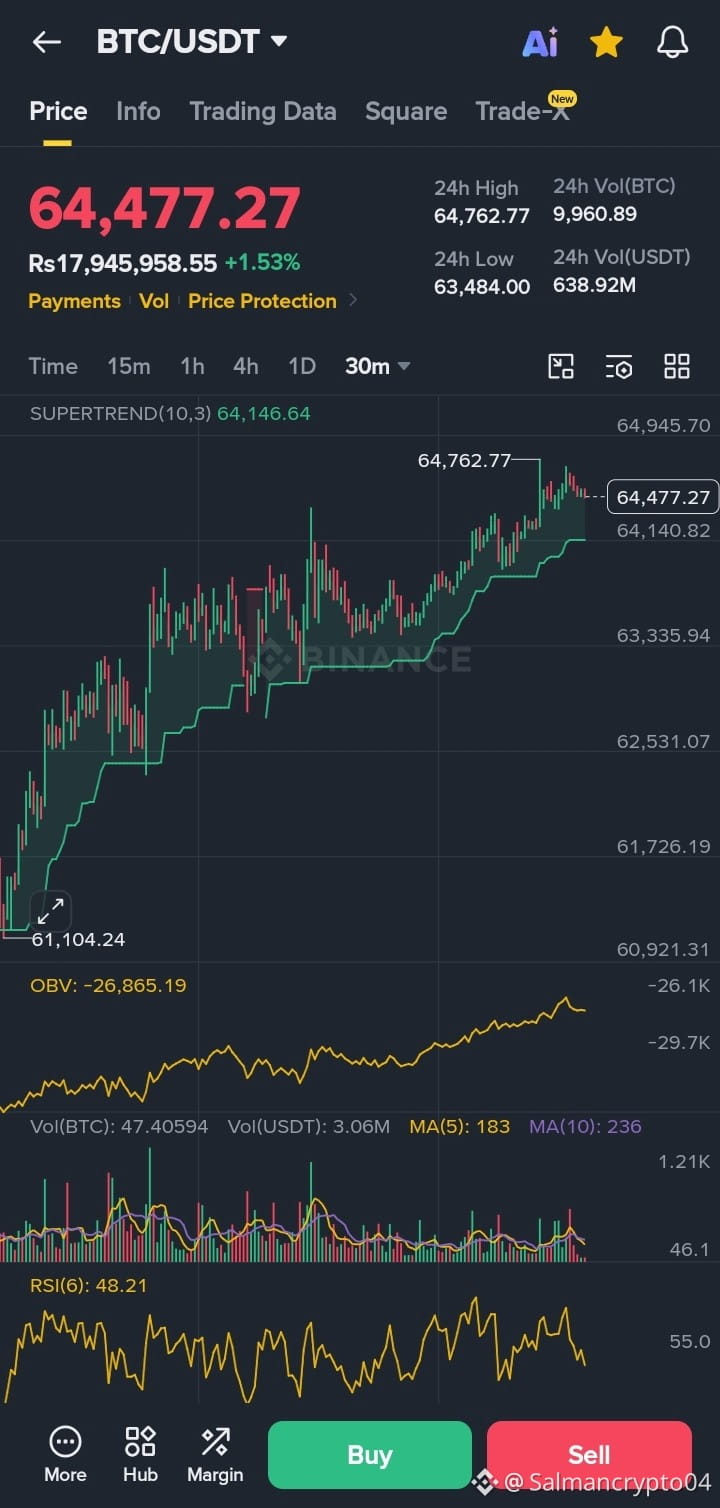Select the 15m interval
This screenshot has height=1508, width=720.
click(129, 366)
